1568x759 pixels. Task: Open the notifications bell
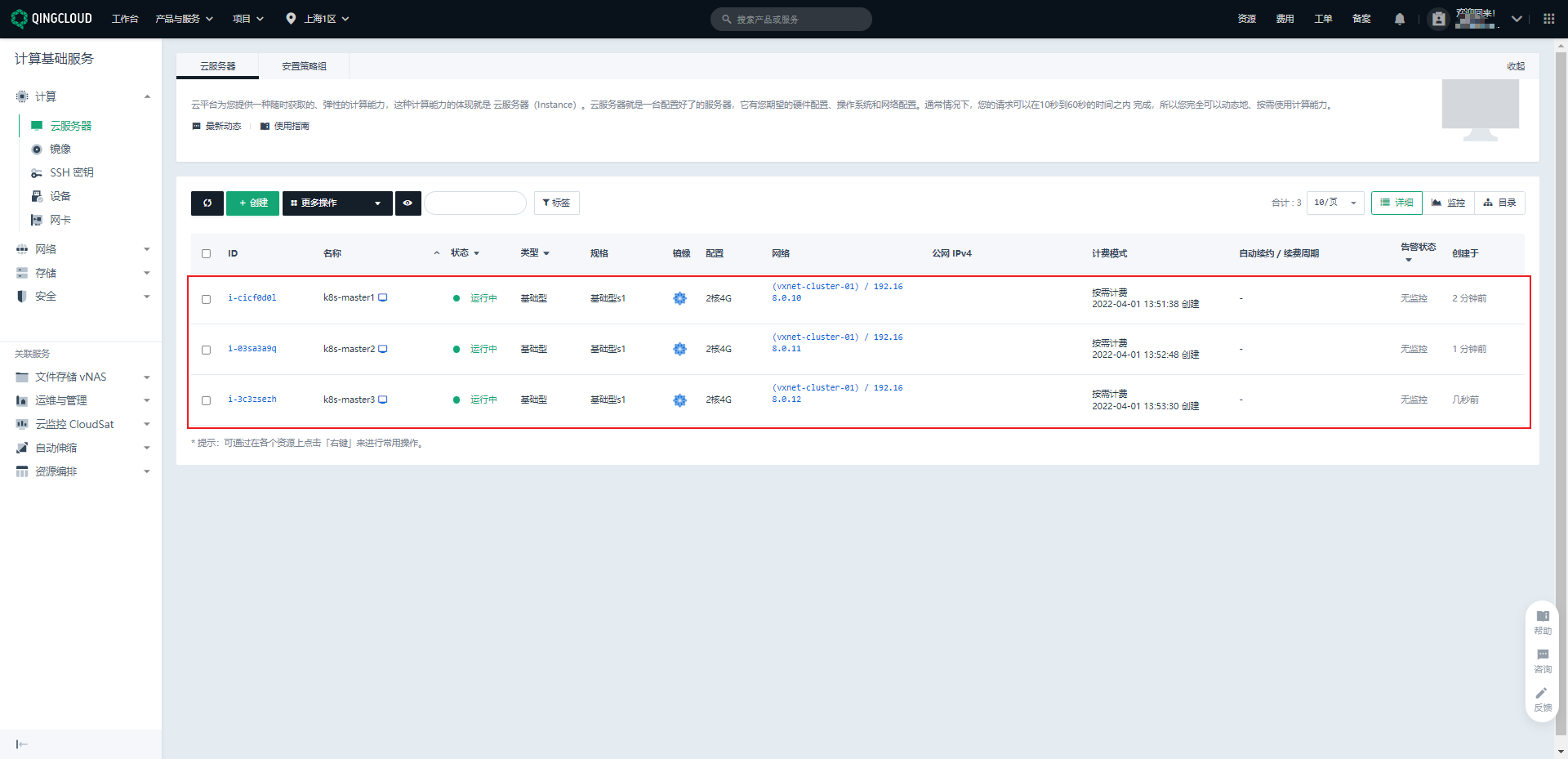click(1400, 19)
